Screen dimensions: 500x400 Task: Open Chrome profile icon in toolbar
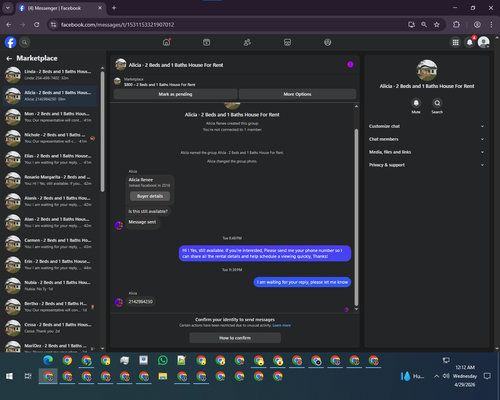[x=477, y=25]
